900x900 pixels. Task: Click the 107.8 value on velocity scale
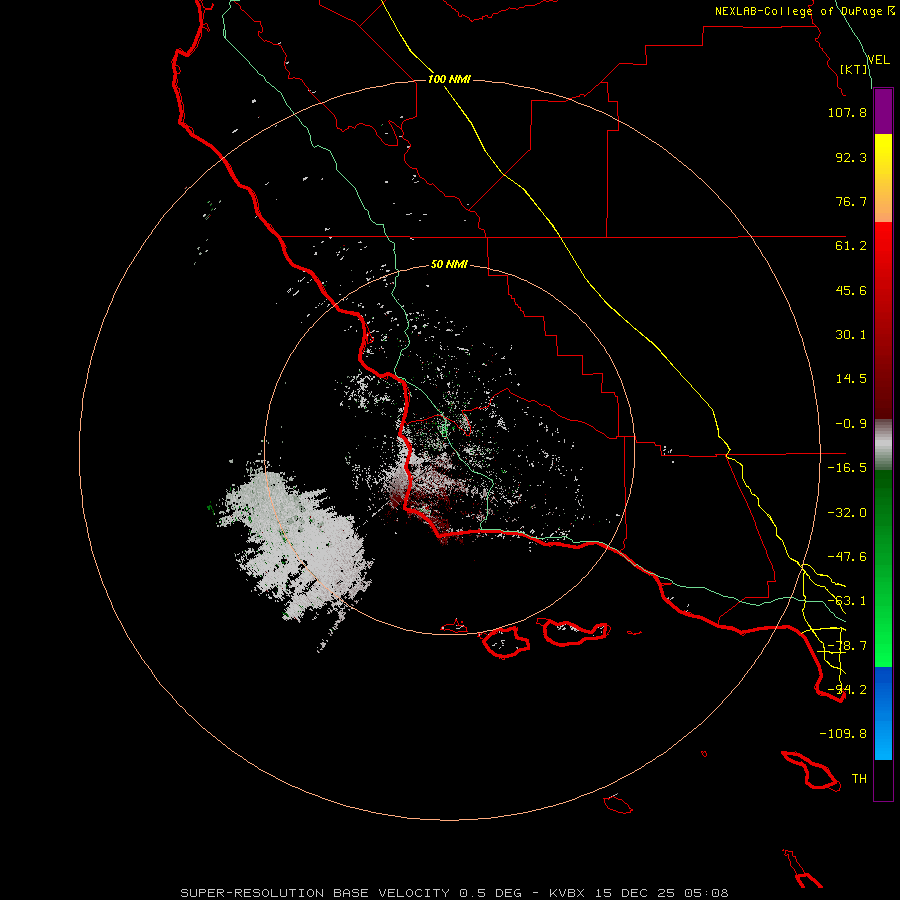[847, 112]
